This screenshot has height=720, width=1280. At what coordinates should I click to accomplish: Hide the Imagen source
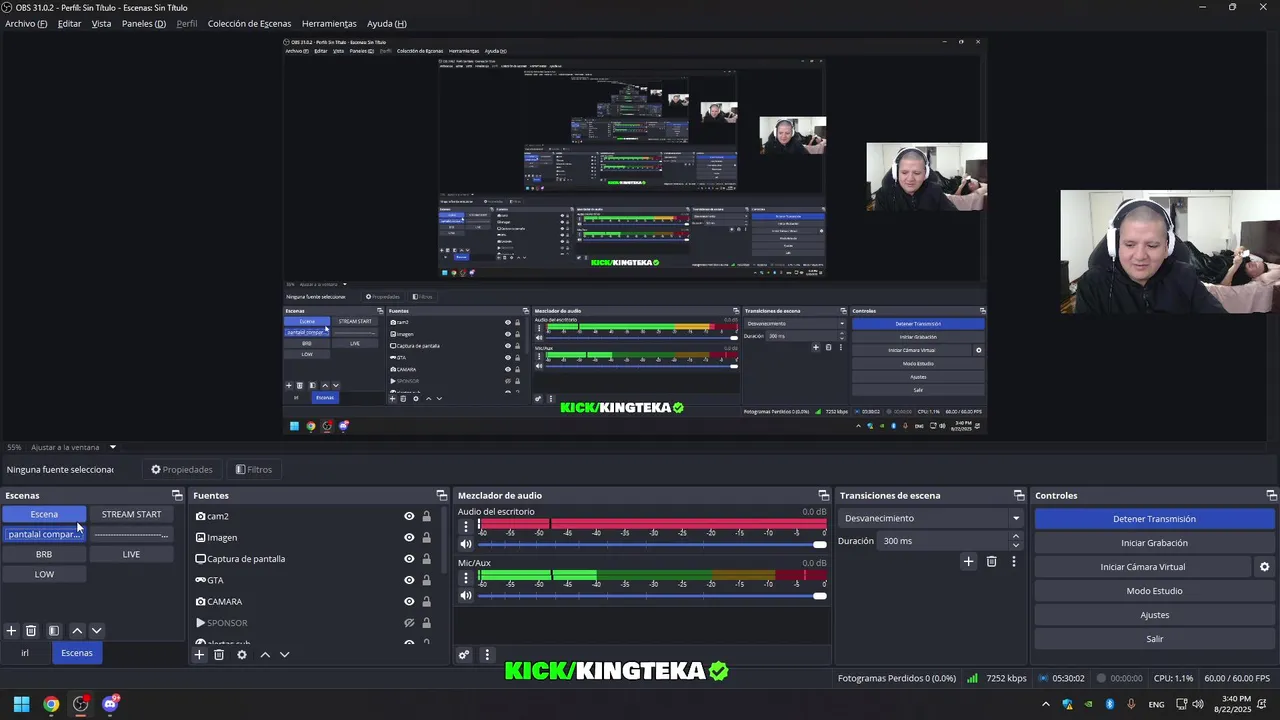pyautogui.click(x=409, y=538)
